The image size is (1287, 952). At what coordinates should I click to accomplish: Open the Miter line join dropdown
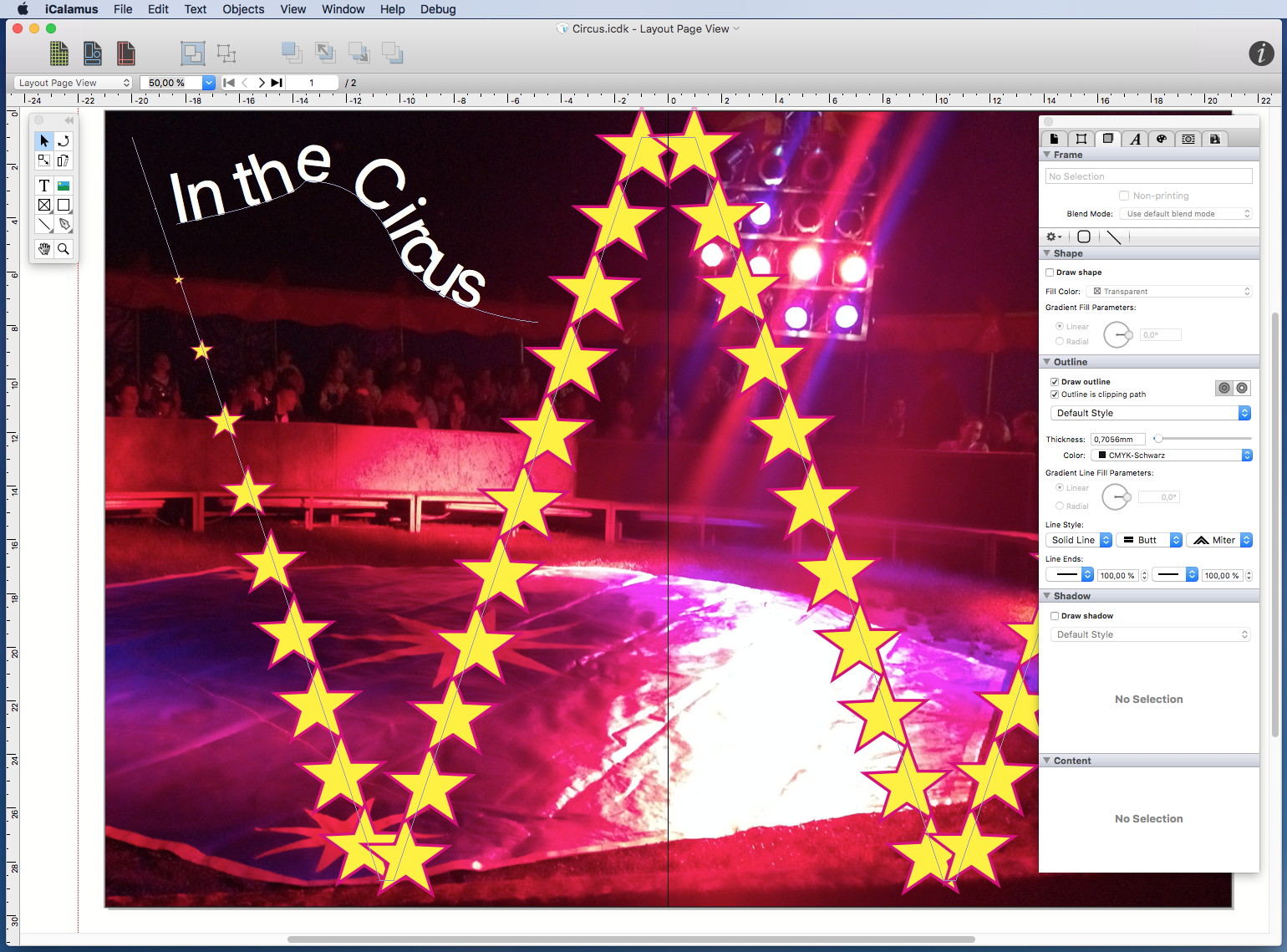point(1219,540)
